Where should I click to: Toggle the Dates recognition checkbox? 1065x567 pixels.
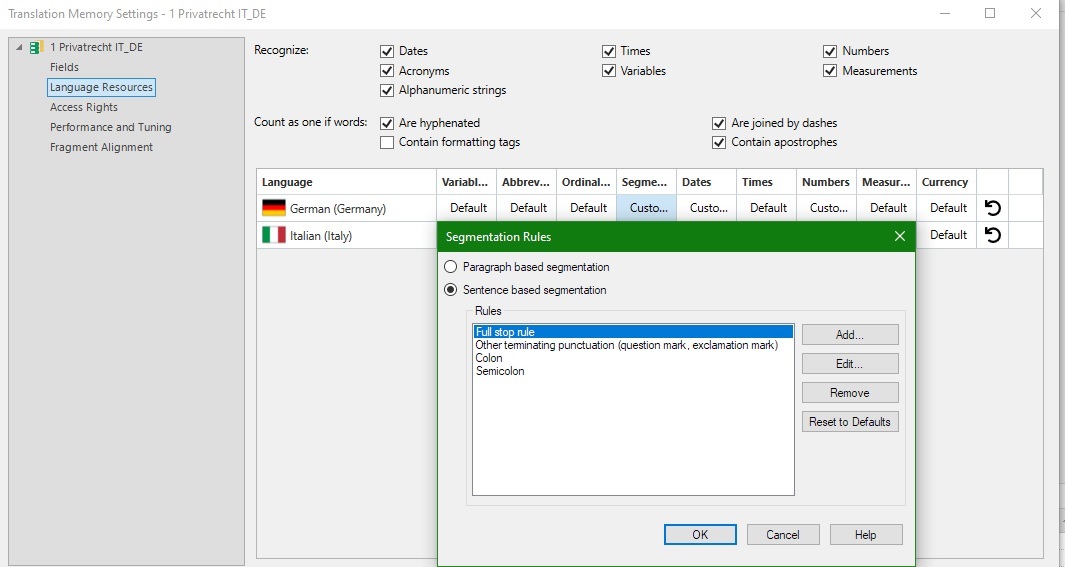(387, 51)
